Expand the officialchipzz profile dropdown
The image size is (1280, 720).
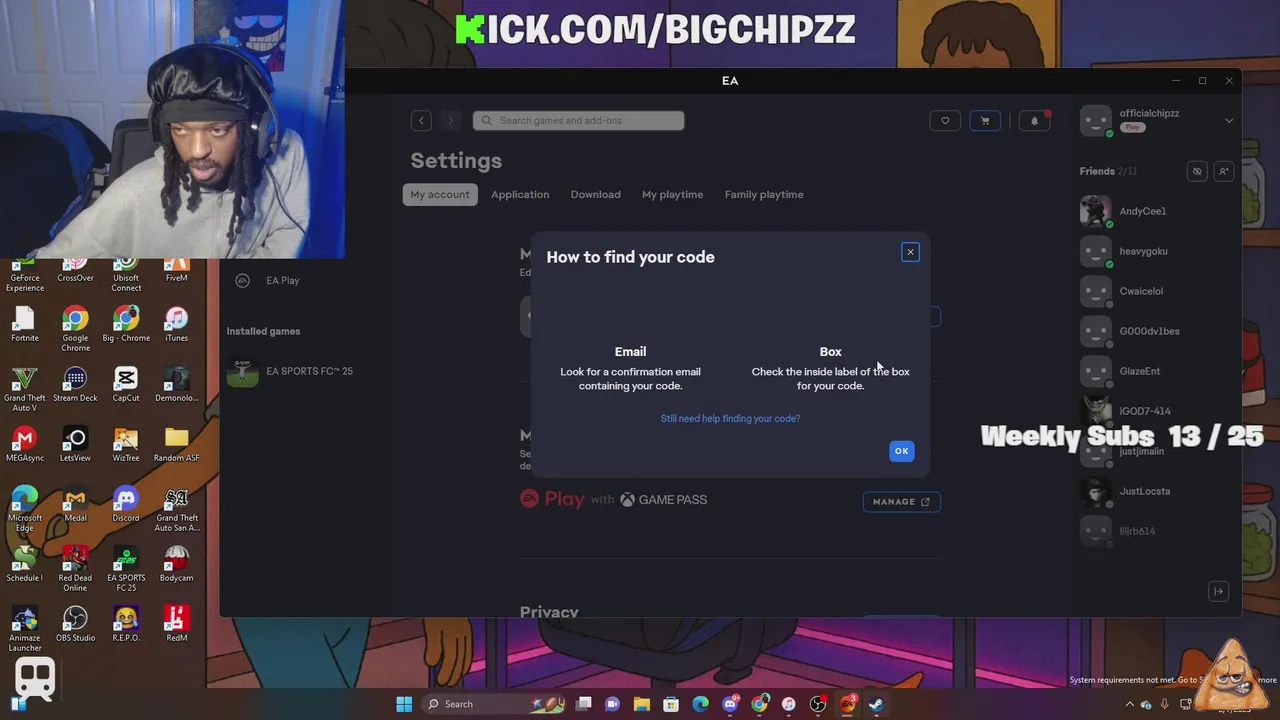point(1229,121)
